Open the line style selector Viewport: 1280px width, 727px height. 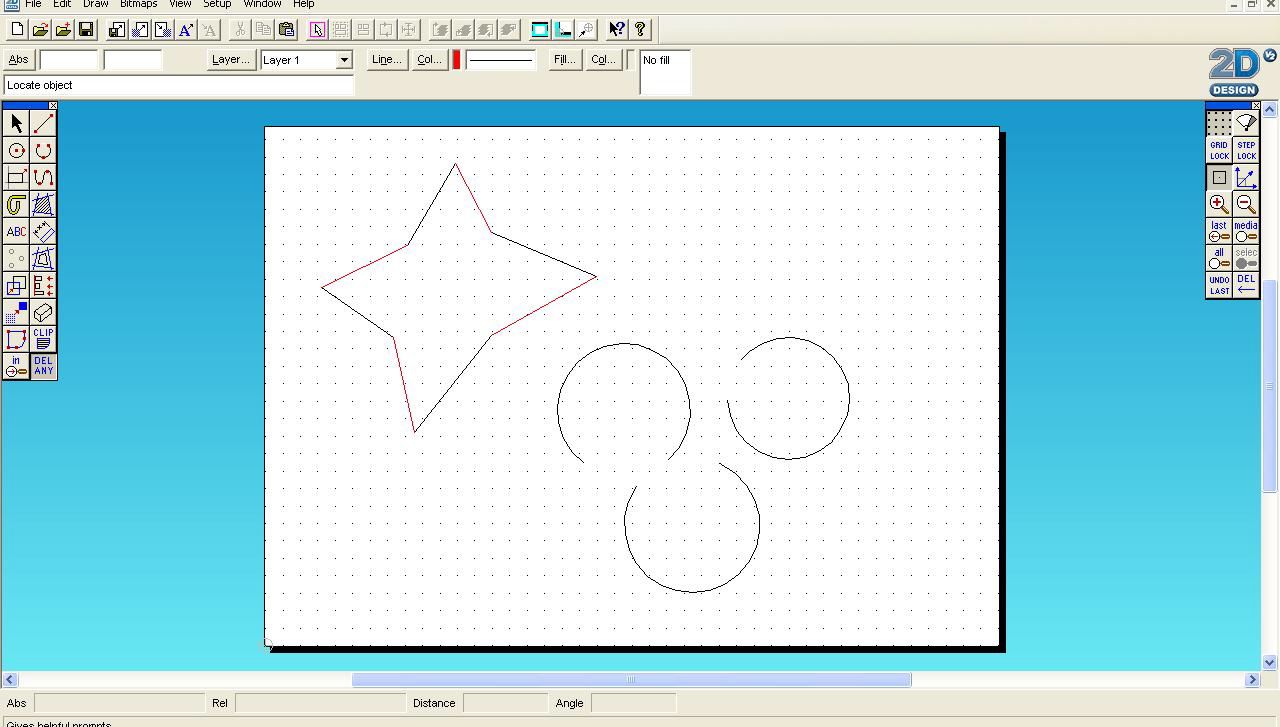coord(500,60)
